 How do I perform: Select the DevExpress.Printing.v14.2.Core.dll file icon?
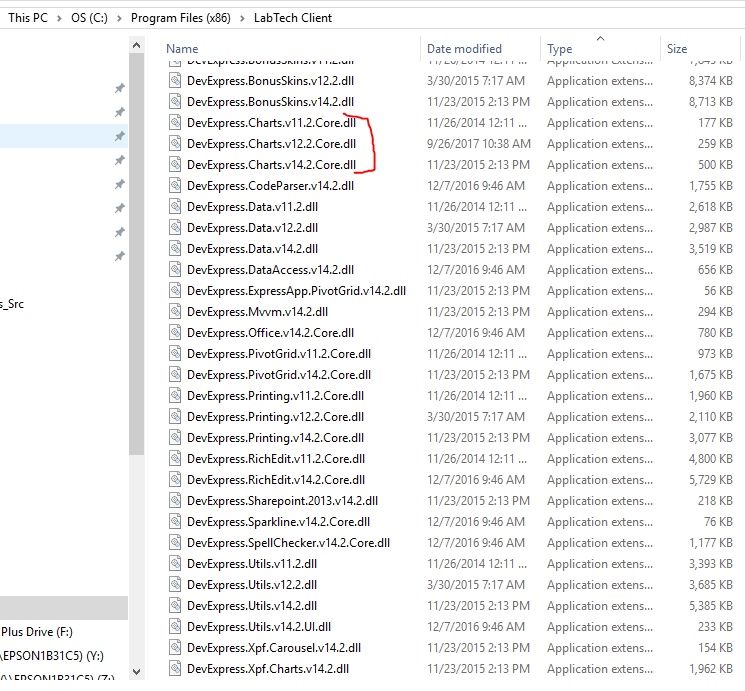[176, 438]
